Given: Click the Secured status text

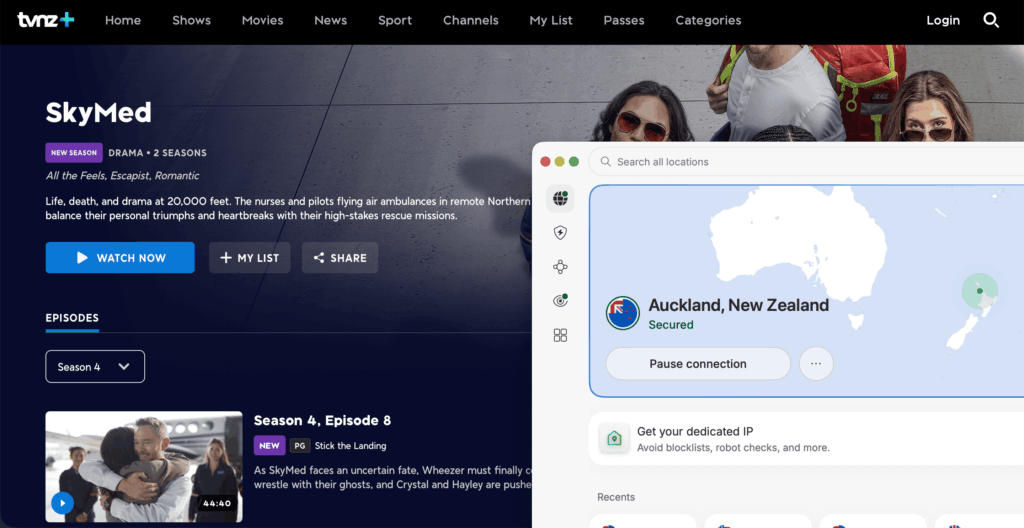Looking at the screenshot, I should [671, 325].
